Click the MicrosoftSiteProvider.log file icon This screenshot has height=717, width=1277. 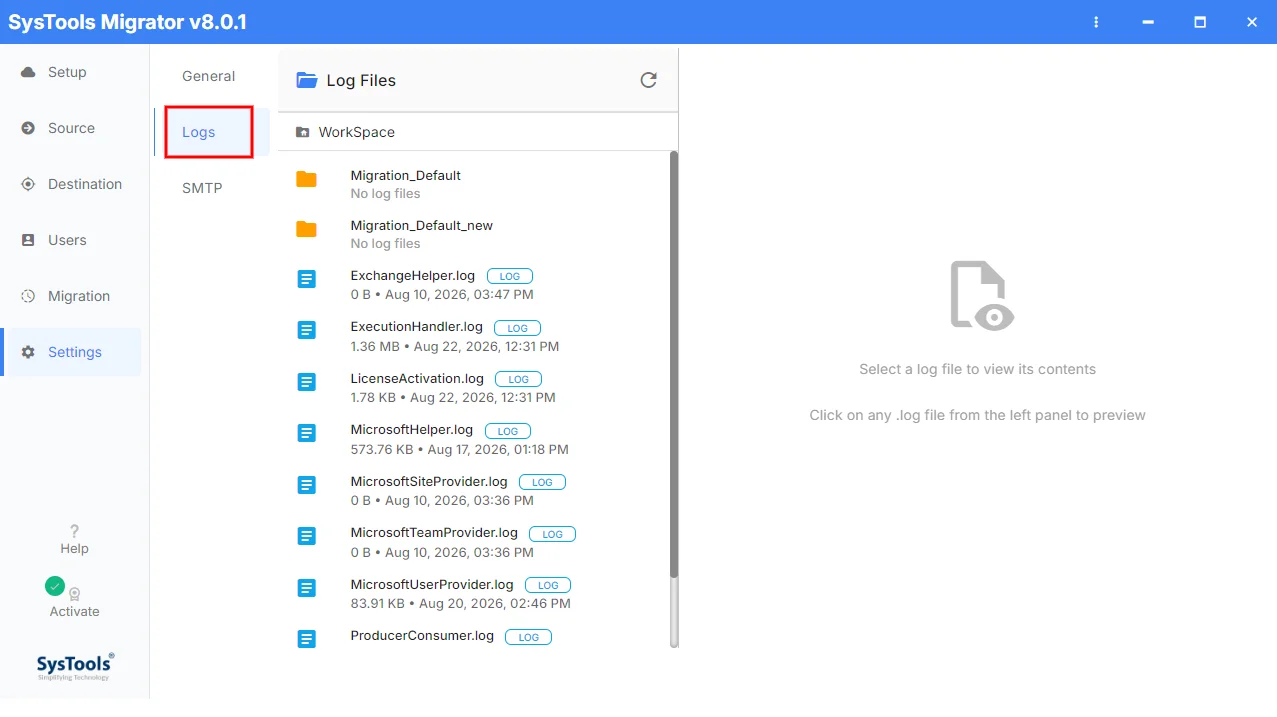pos(307,485)
